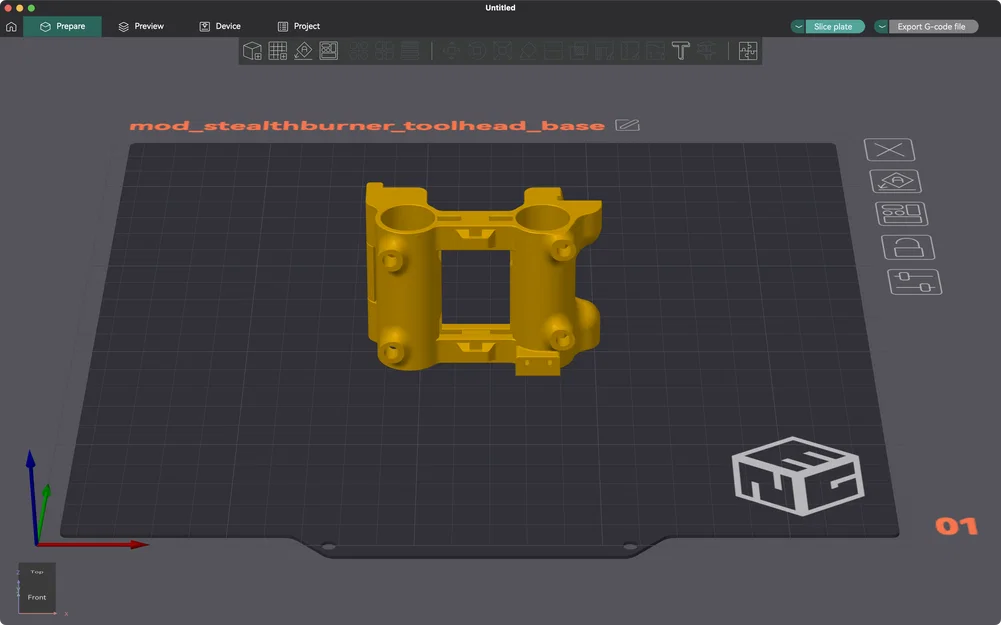The image size is (1001, 625).
Task: Auto-orient the model
Action: point(302,50)
